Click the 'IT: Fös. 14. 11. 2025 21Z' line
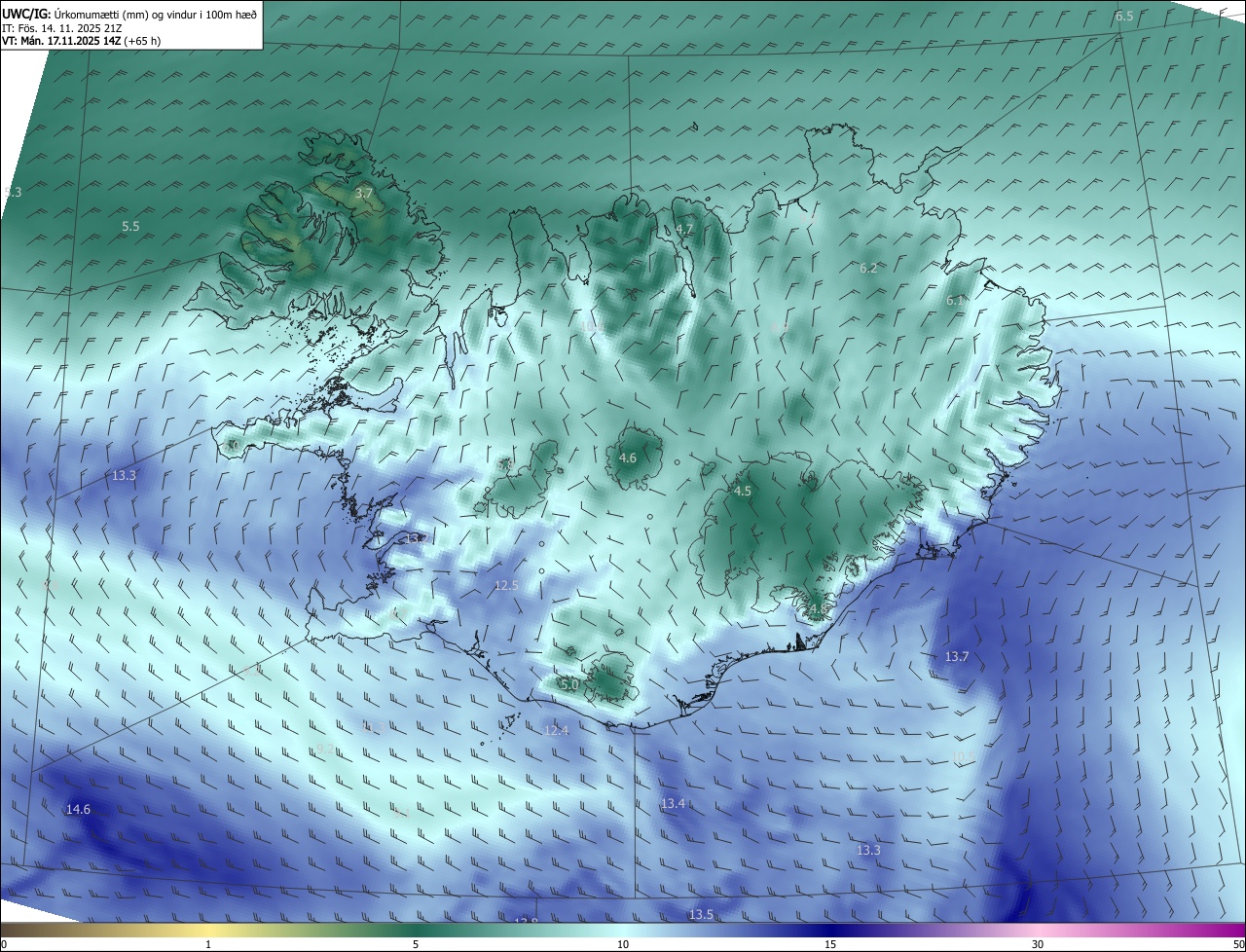The height and width of the screenshot is (952, 1246). [x=61, y=28]
